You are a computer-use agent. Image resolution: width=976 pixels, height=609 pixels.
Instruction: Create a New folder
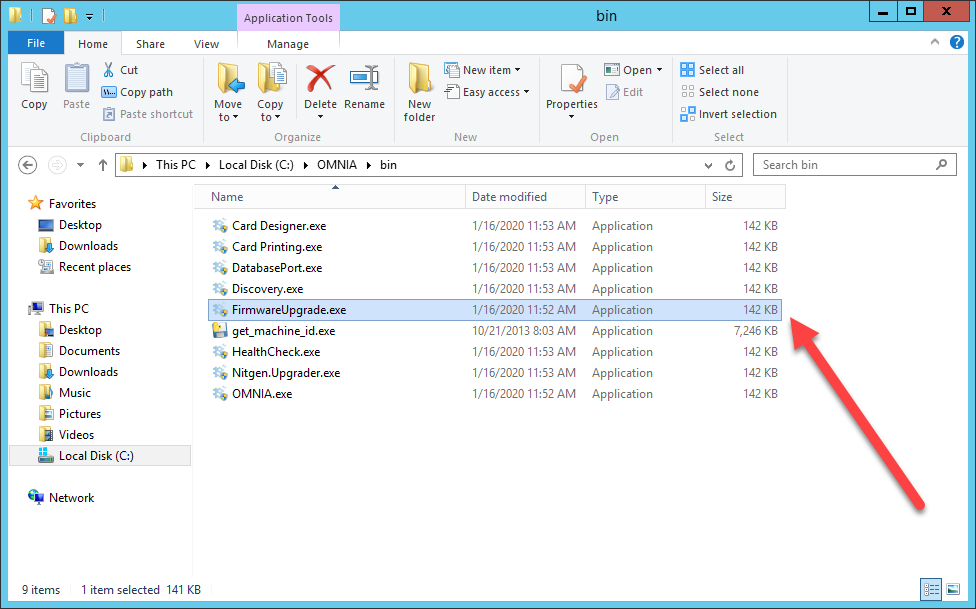click(x=419, y=92)
